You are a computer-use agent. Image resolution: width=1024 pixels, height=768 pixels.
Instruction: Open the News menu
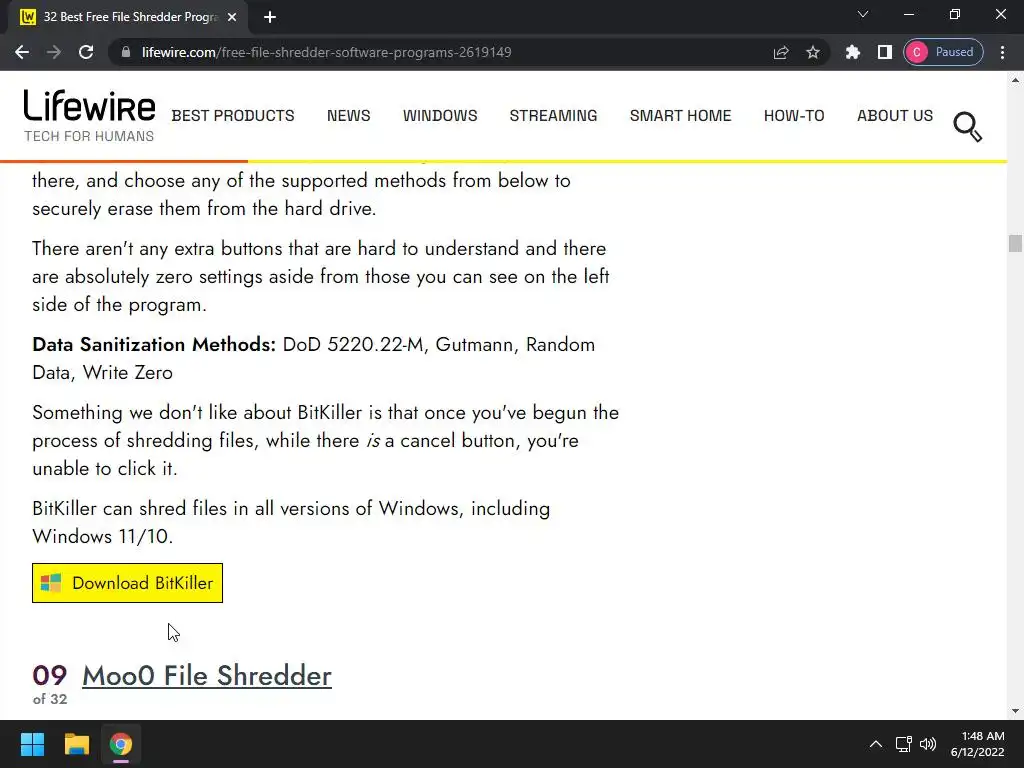click(349, 116)
